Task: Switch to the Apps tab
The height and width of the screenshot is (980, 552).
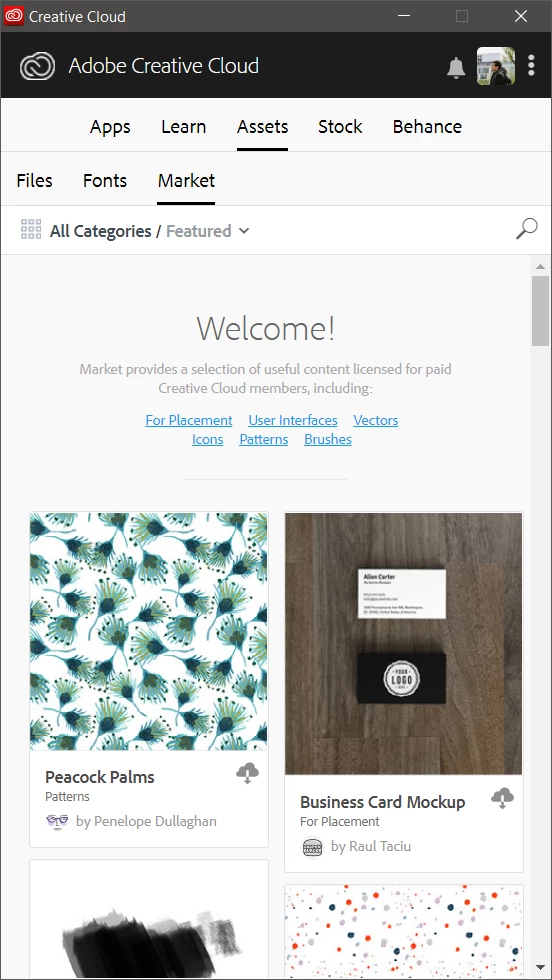Action: coord(110,127)
